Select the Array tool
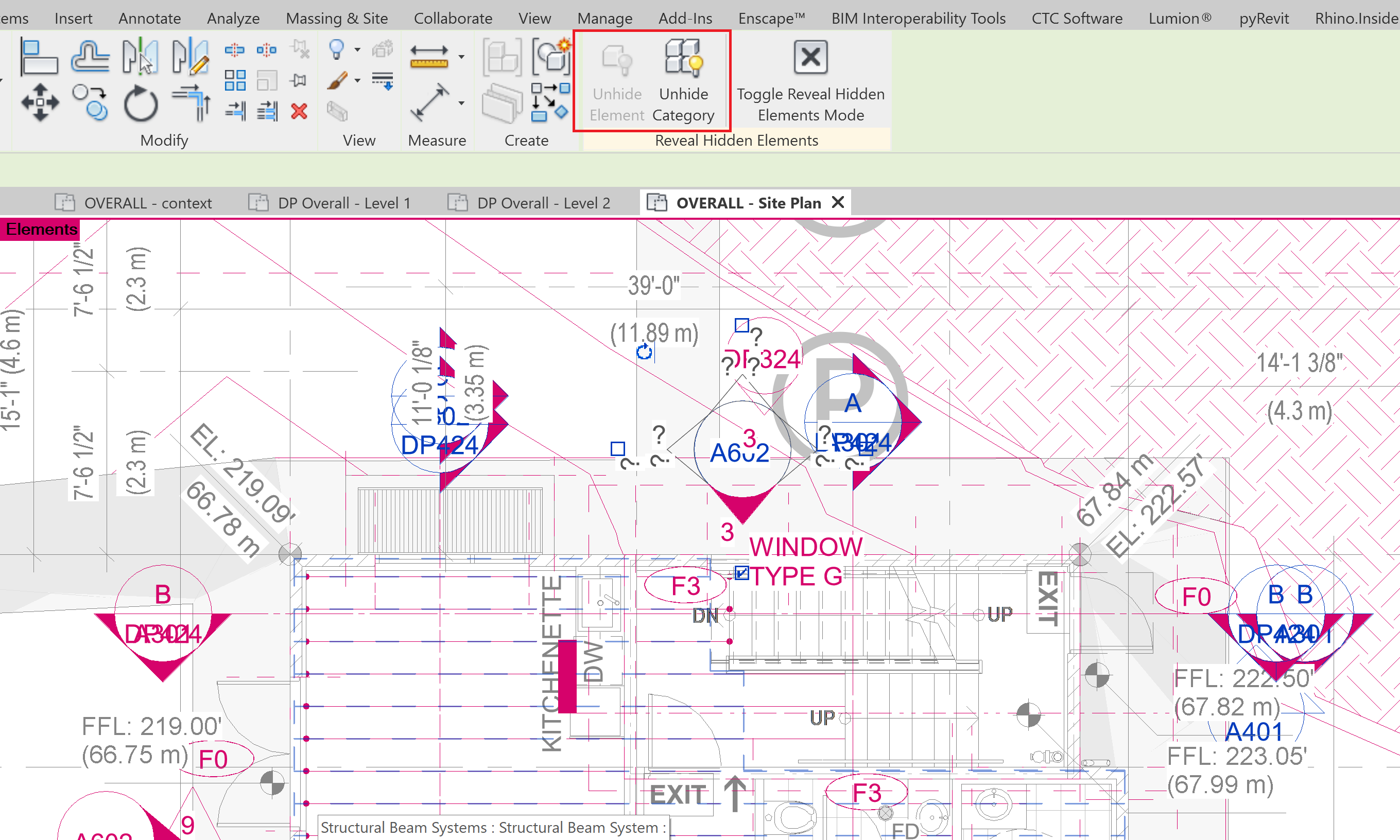Screen dimensions: 1400x840 (x=234, y=80)
